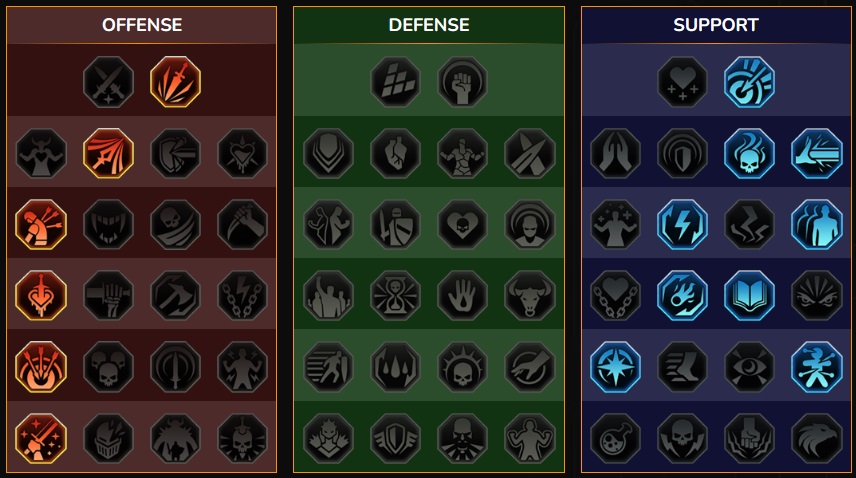Open the OFFENSE mastery tree header

142,25
